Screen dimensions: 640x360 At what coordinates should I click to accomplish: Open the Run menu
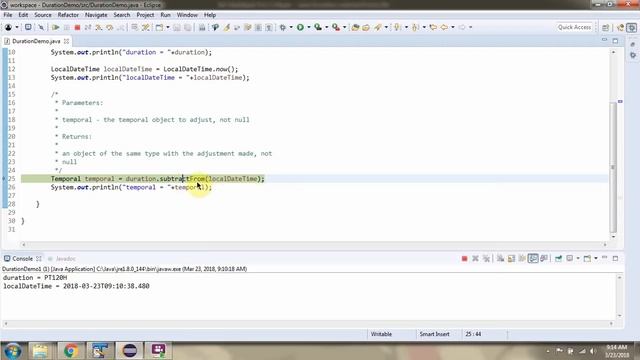(x=165, y=15)
